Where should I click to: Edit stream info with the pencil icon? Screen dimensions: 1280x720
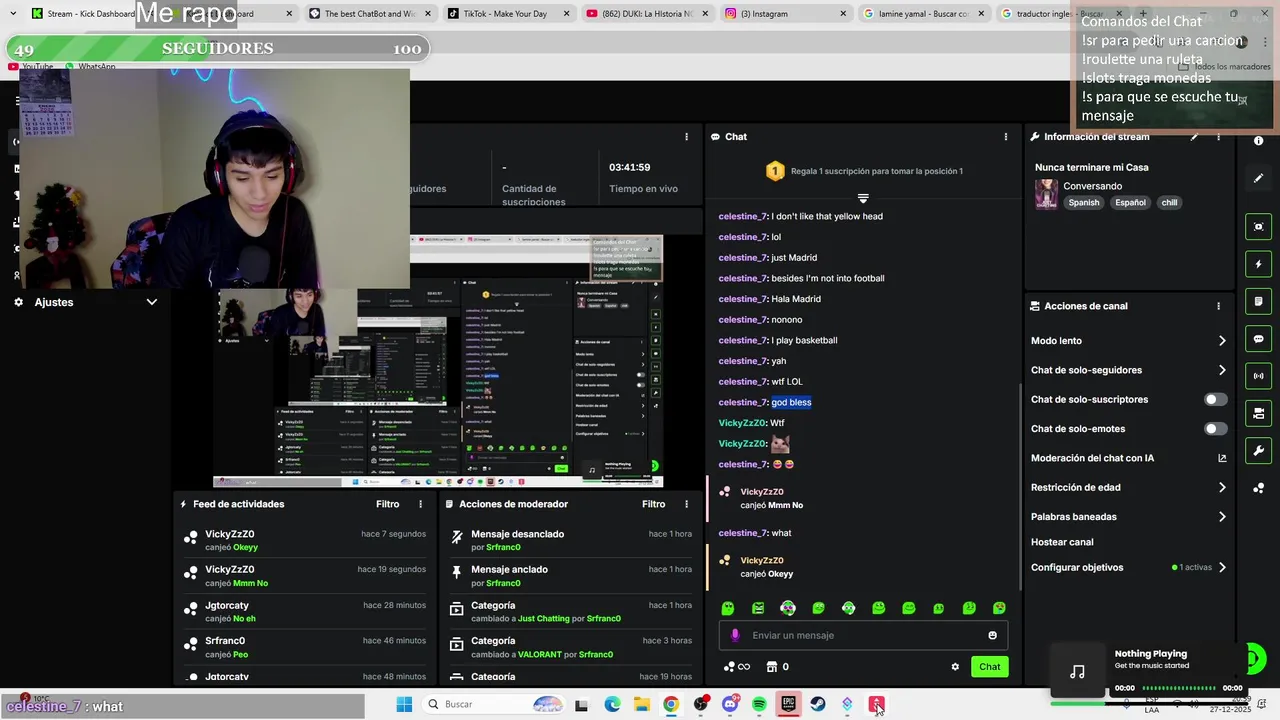(x=1194, y=137)
